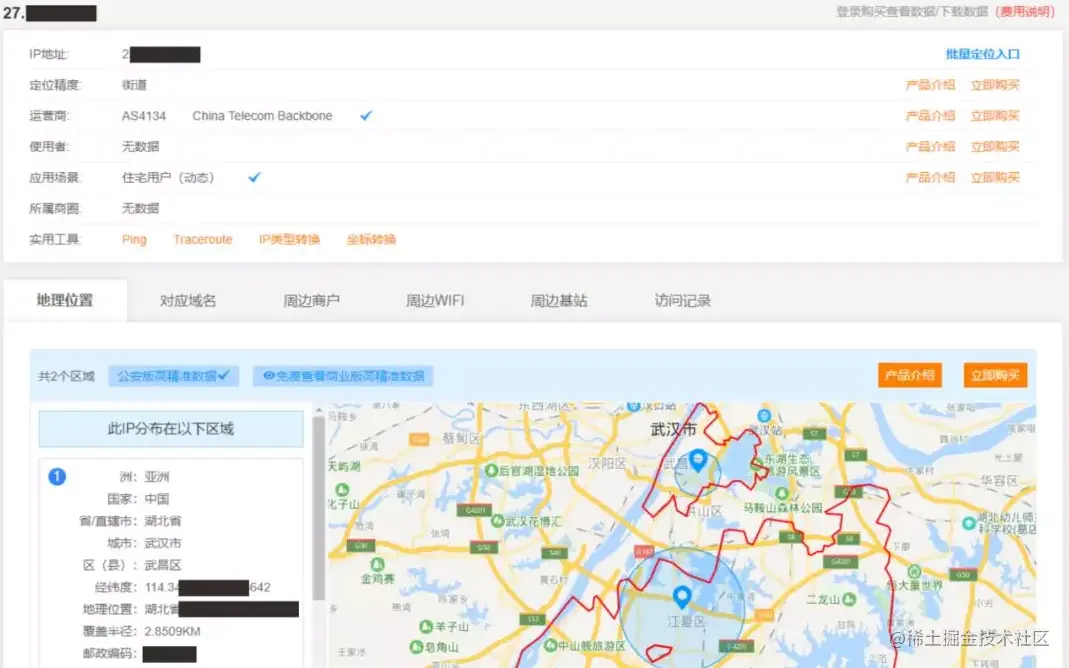Click the orange 产品介绍 button above map

[x=909, y=375]
